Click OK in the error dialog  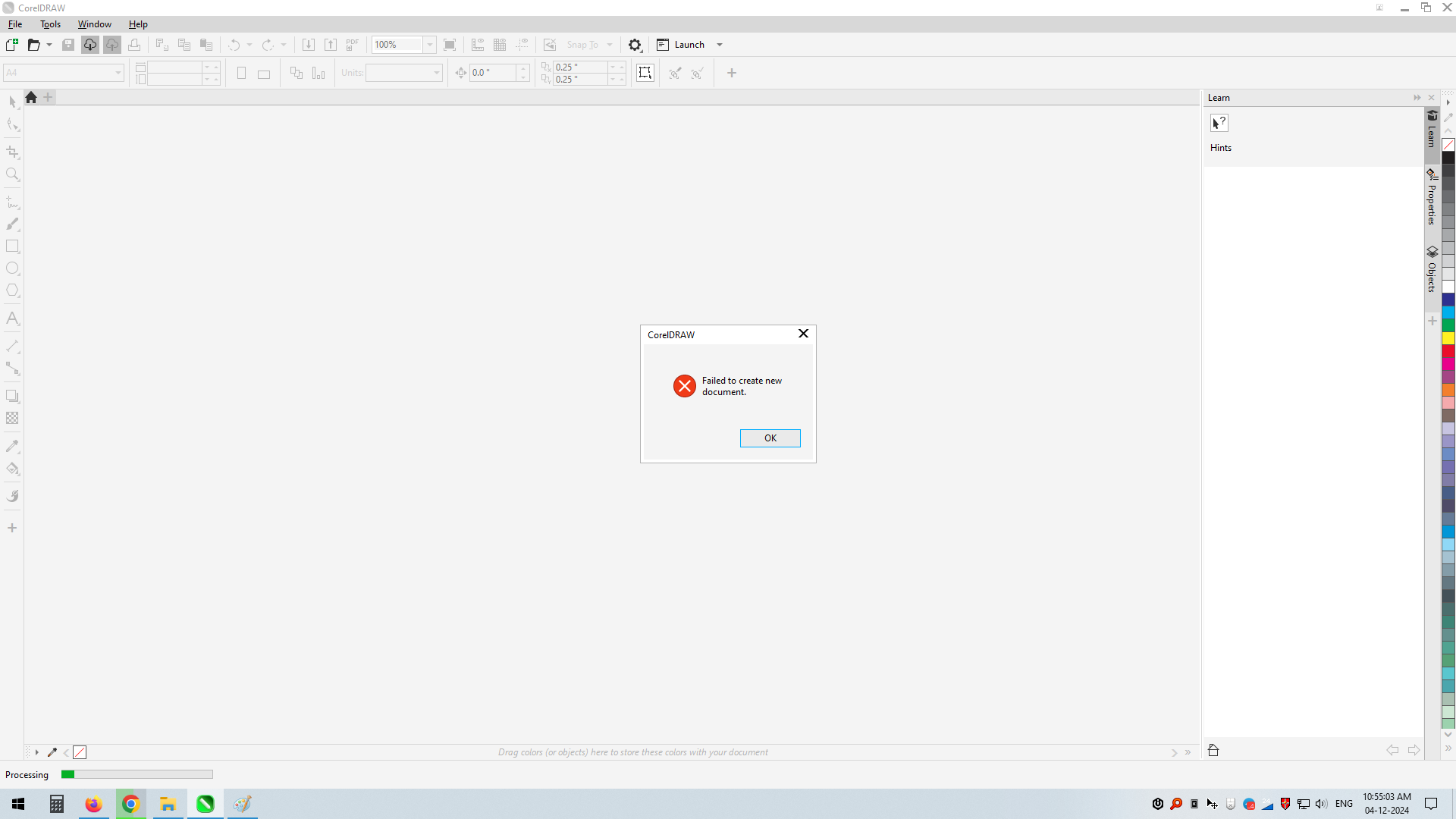770,438
